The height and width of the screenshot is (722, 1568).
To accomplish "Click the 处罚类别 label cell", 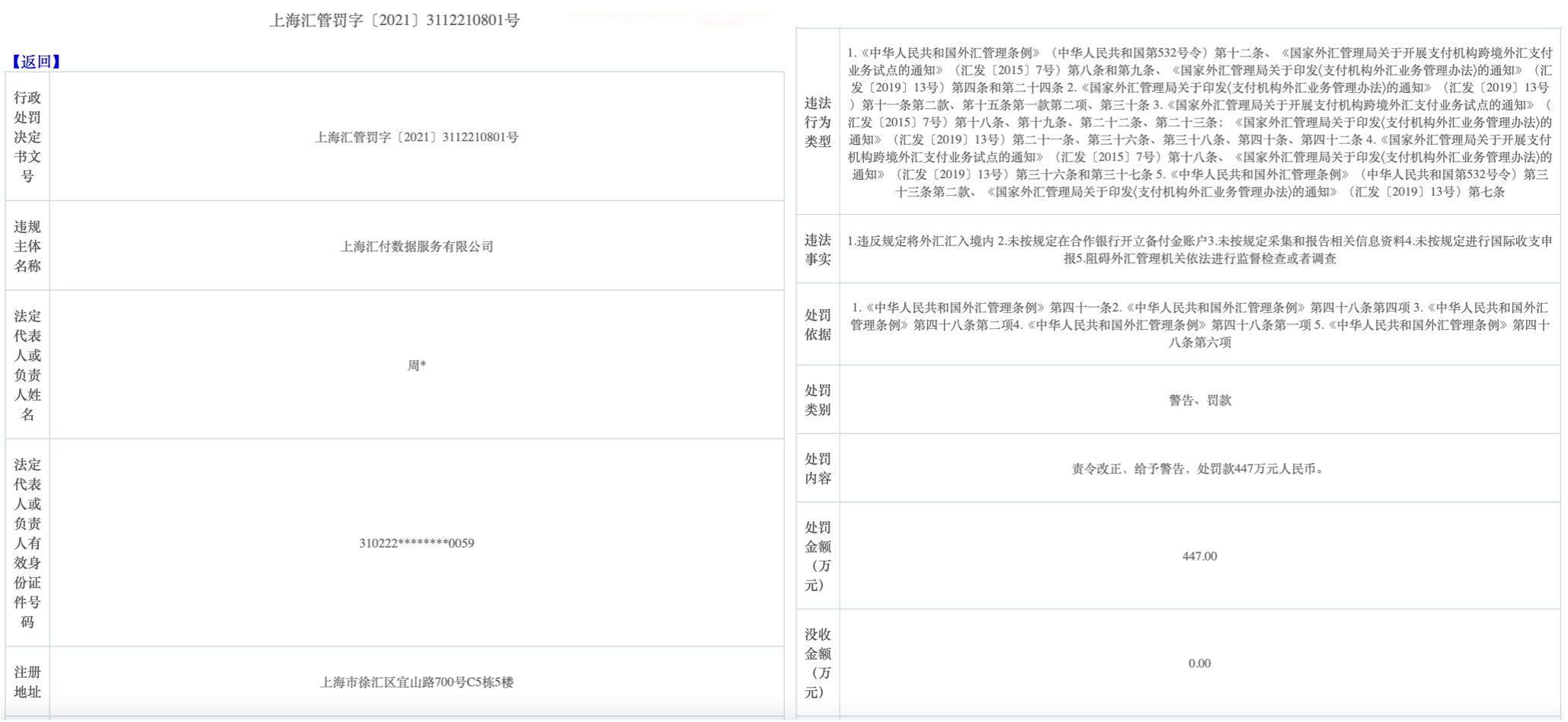I will point(818,400).
